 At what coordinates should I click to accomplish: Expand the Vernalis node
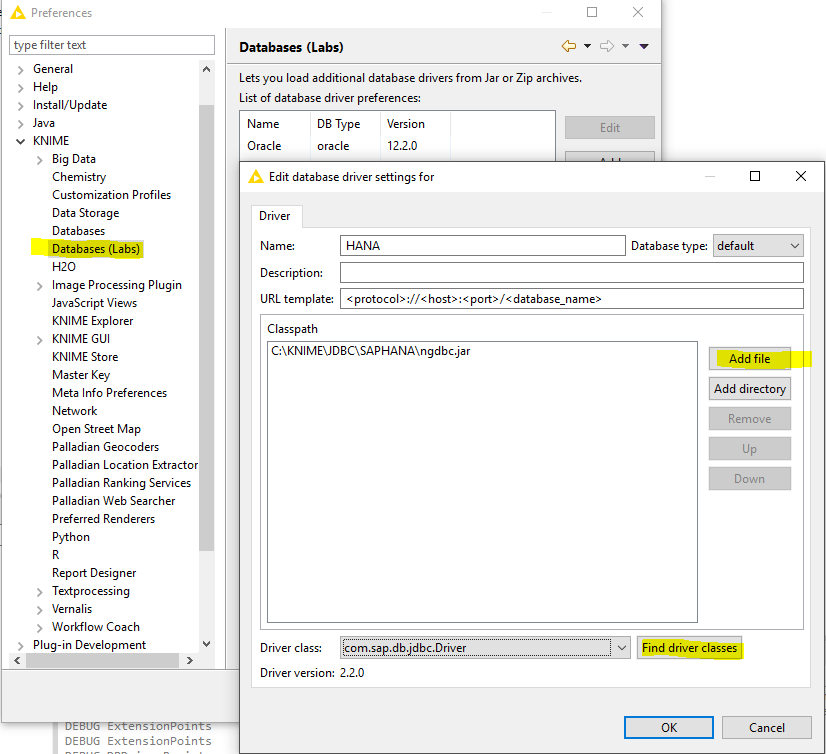pos(40,610)
